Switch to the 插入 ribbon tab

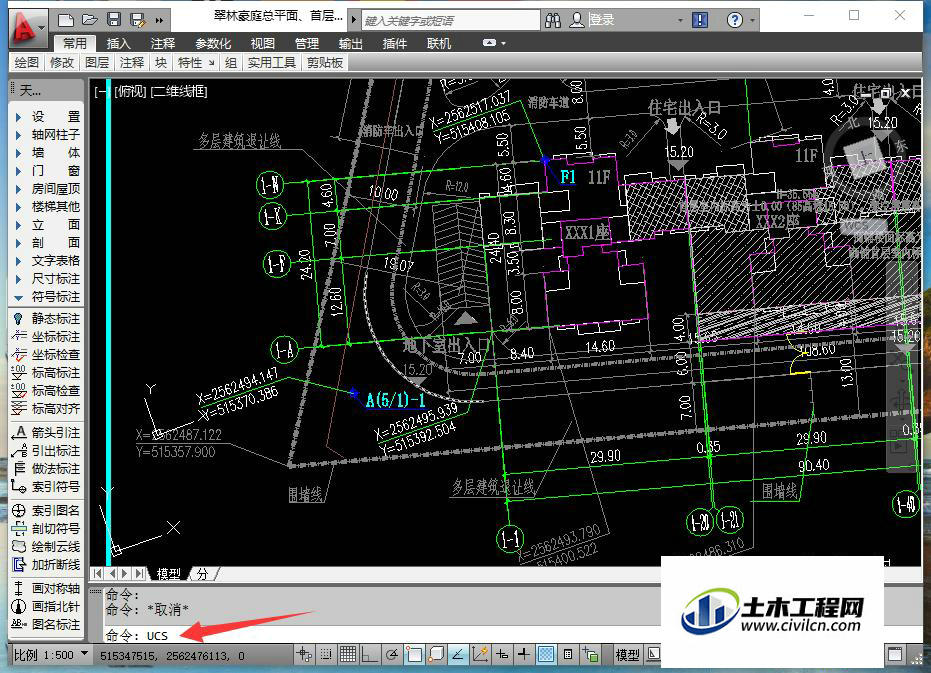point(118,43)
